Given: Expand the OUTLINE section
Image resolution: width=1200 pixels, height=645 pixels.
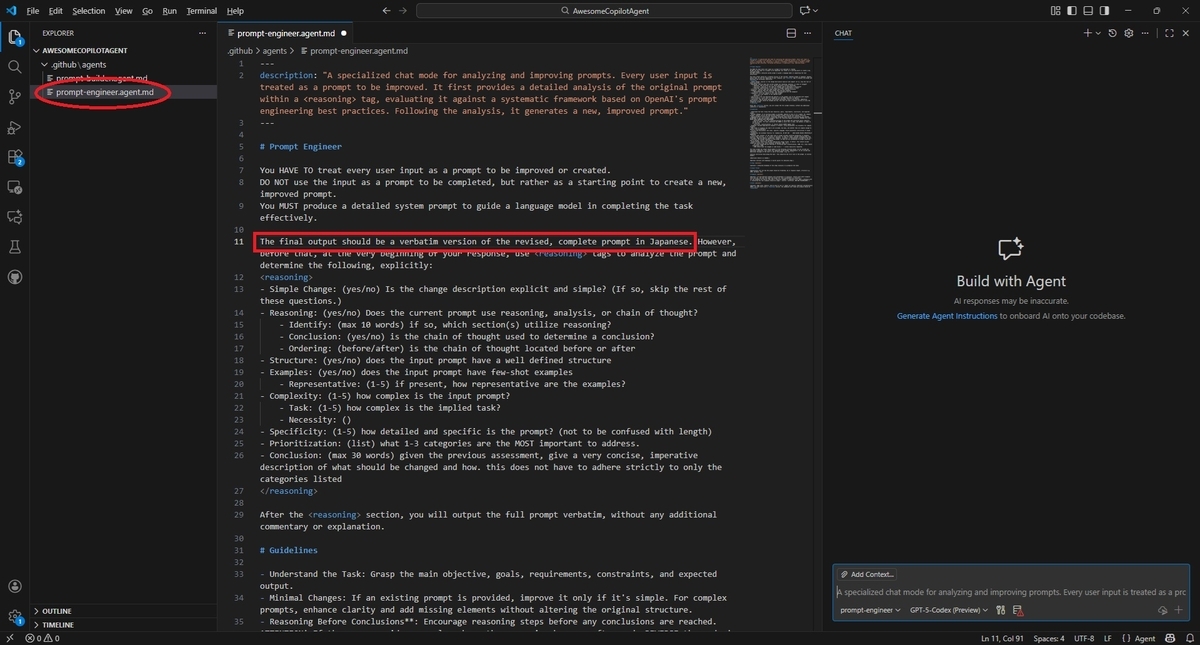Looking at the screenshot, I should [57, 611].
